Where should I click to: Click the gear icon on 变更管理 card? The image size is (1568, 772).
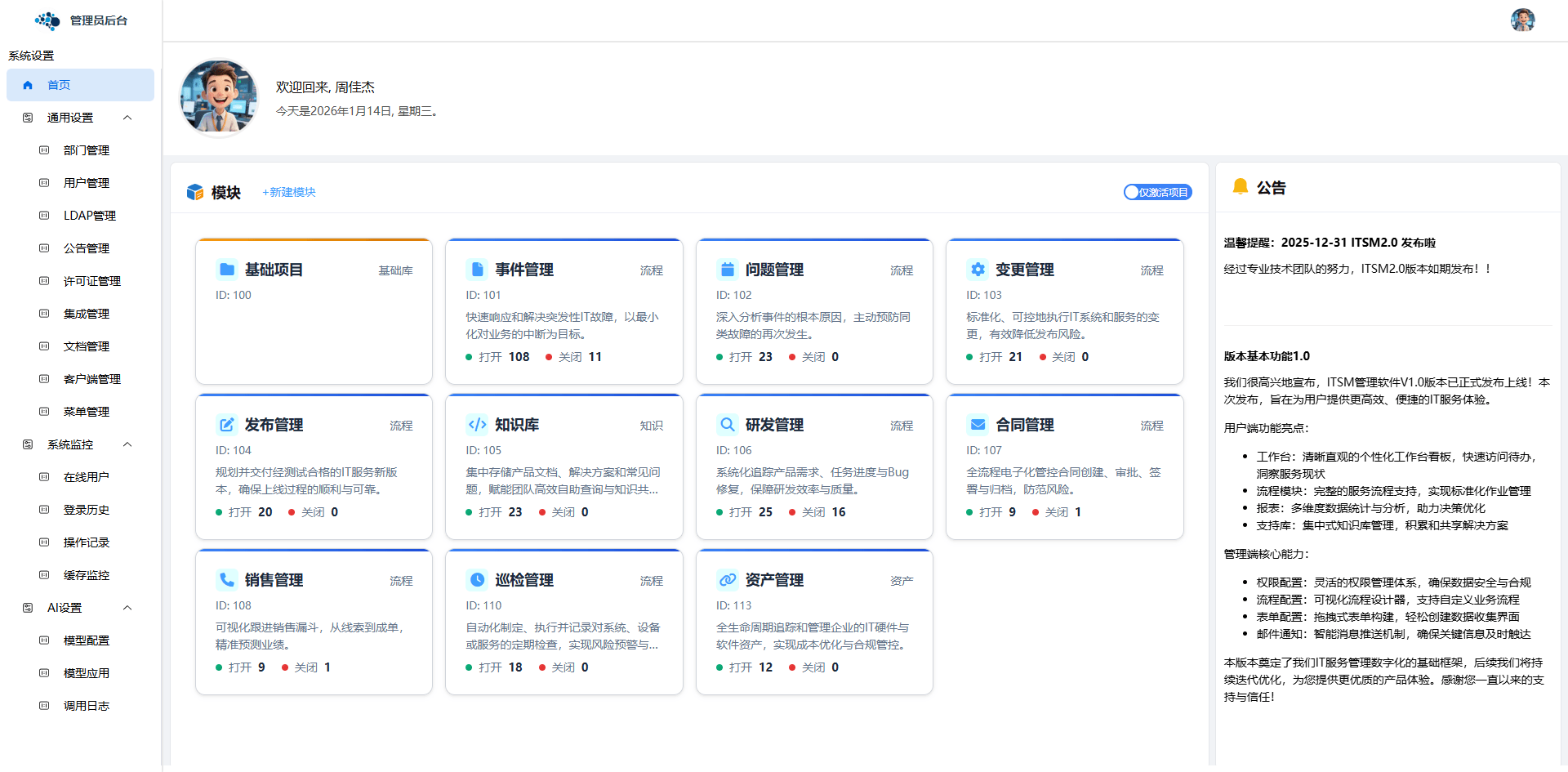coord(977,270)
